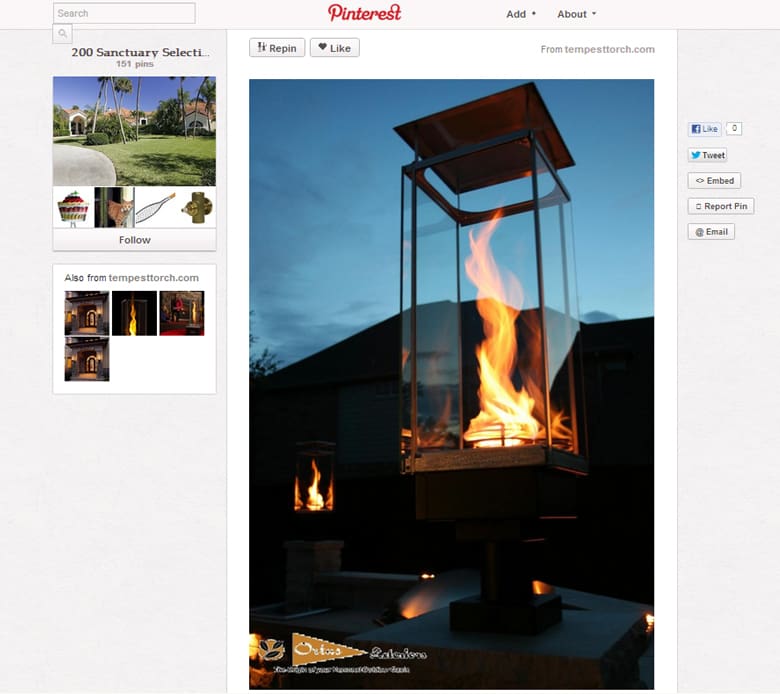Image resolution: width=780 pixels, height=694 pixels.
Task: Open the cupcake thumbnail on the board
Action: pos(74,208)
